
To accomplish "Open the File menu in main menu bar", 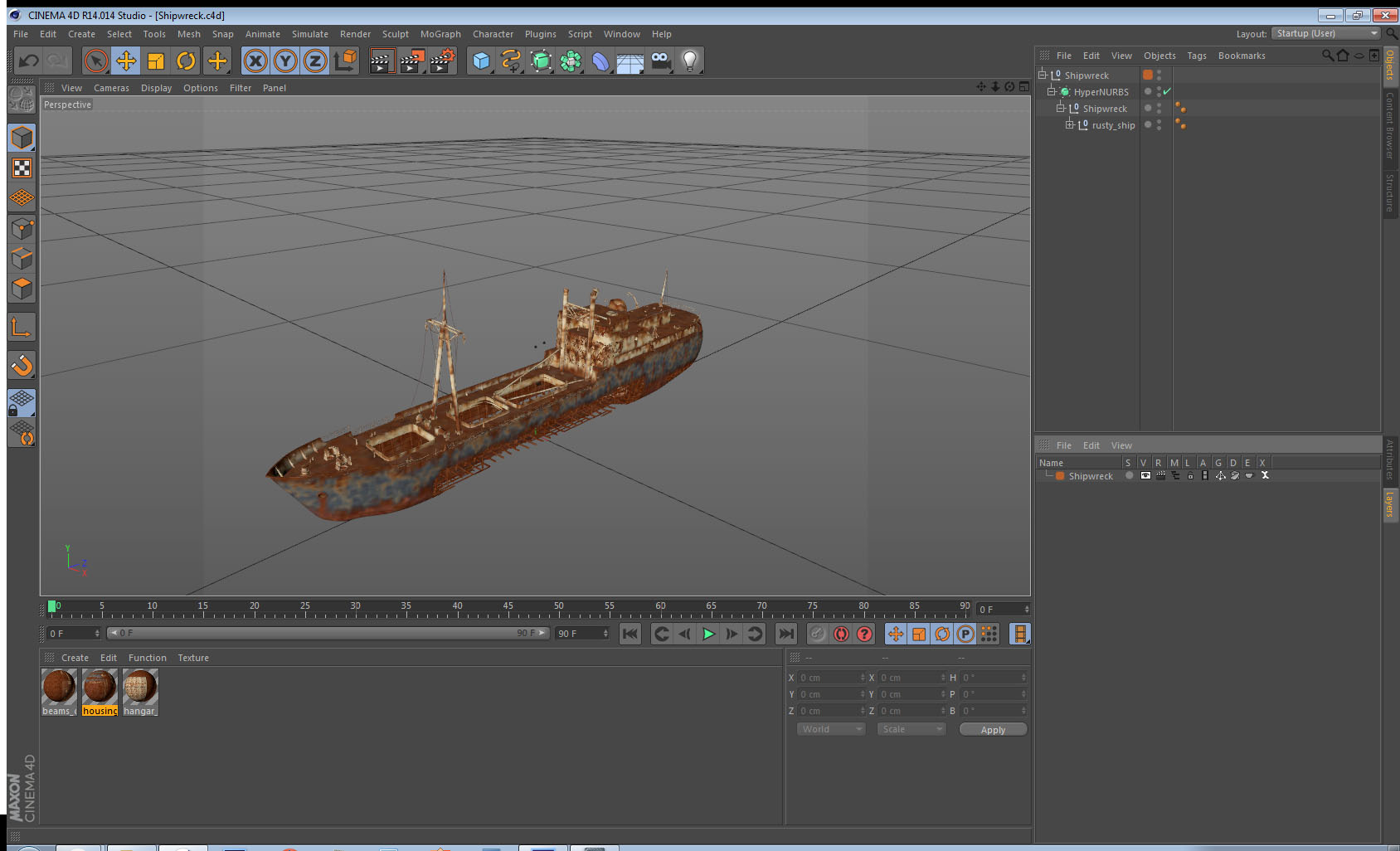I will click(x=21, y=34).
